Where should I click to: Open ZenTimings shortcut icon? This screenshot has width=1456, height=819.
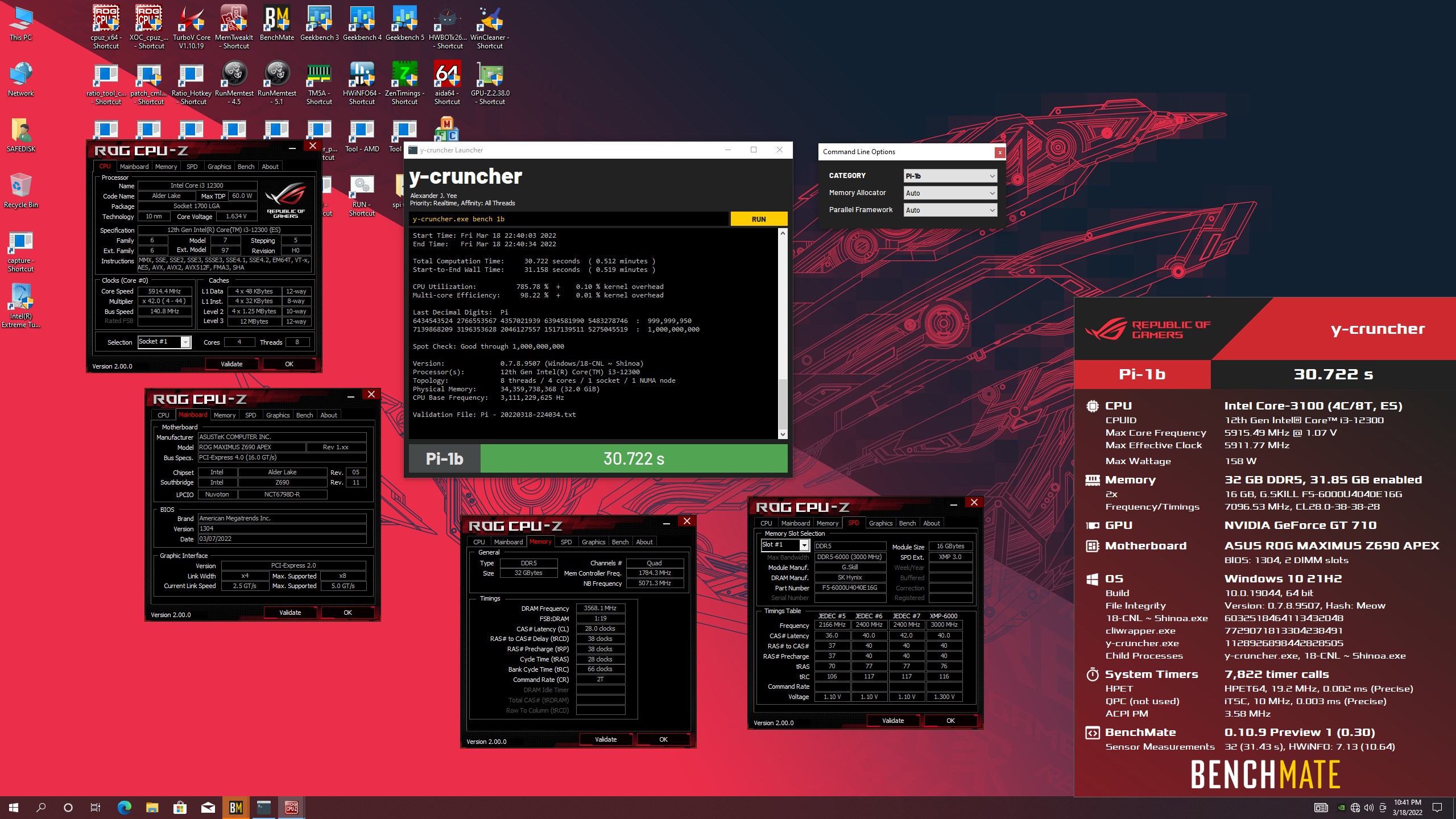pos(405,83)
